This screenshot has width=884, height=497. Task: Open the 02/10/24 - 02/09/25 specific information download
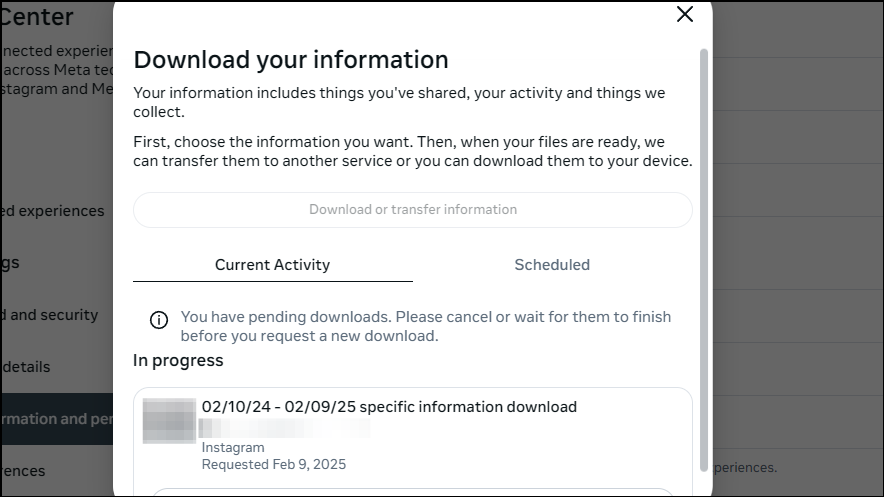pos(389,407)
